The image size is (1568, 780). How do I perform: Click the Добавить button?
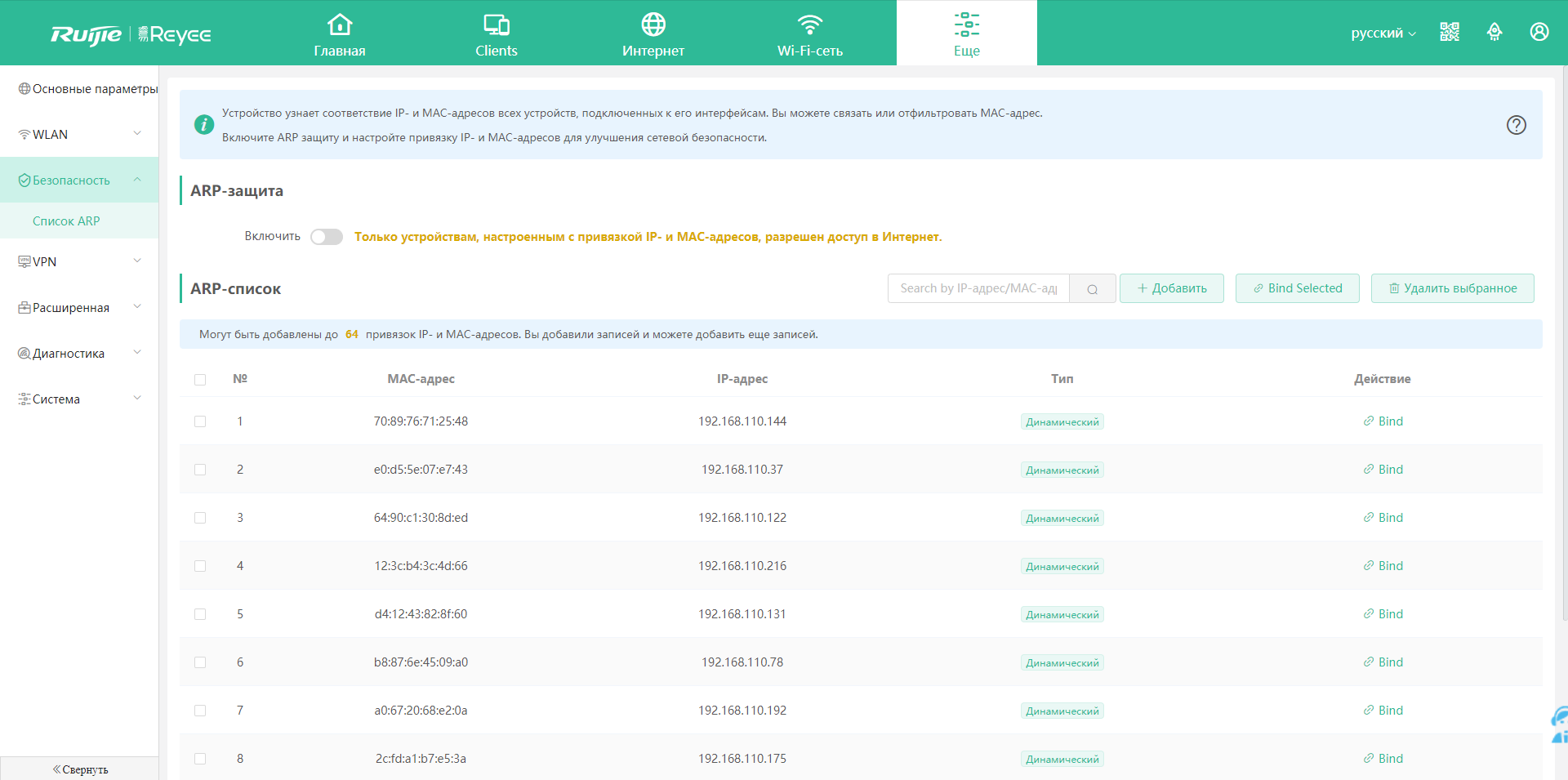pos(1172,288)
